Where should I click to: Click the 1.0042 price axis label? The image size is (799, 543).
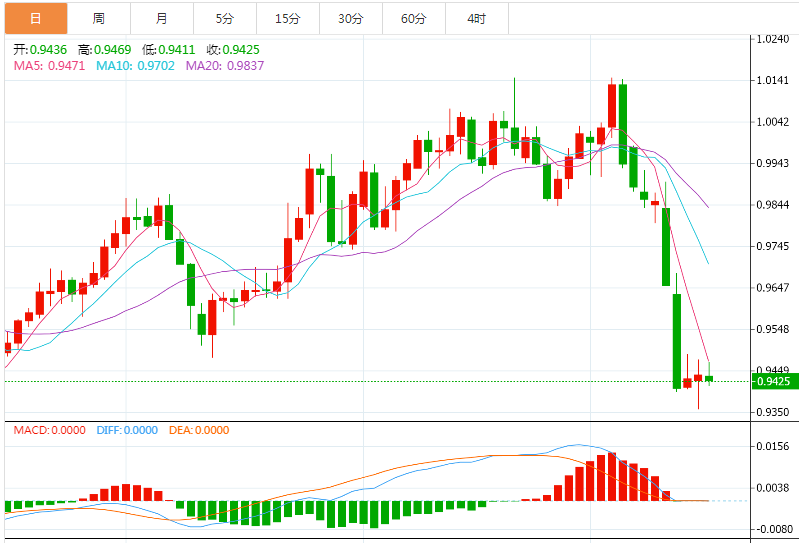(773, 122)
